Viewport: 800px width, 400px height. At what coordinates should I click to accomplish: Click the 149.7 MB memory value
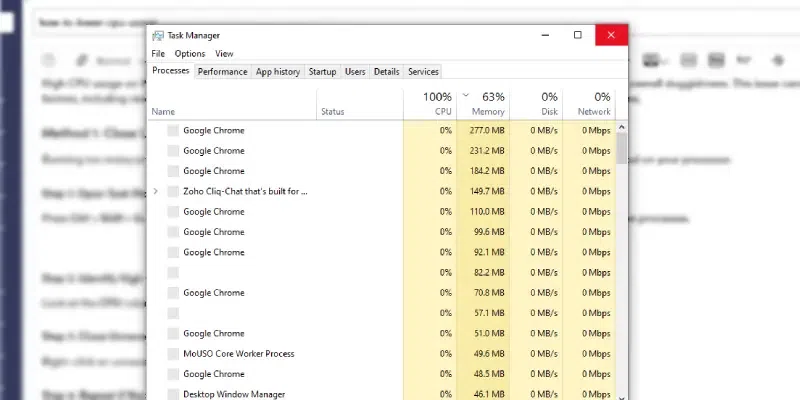(x=487, y=191)
